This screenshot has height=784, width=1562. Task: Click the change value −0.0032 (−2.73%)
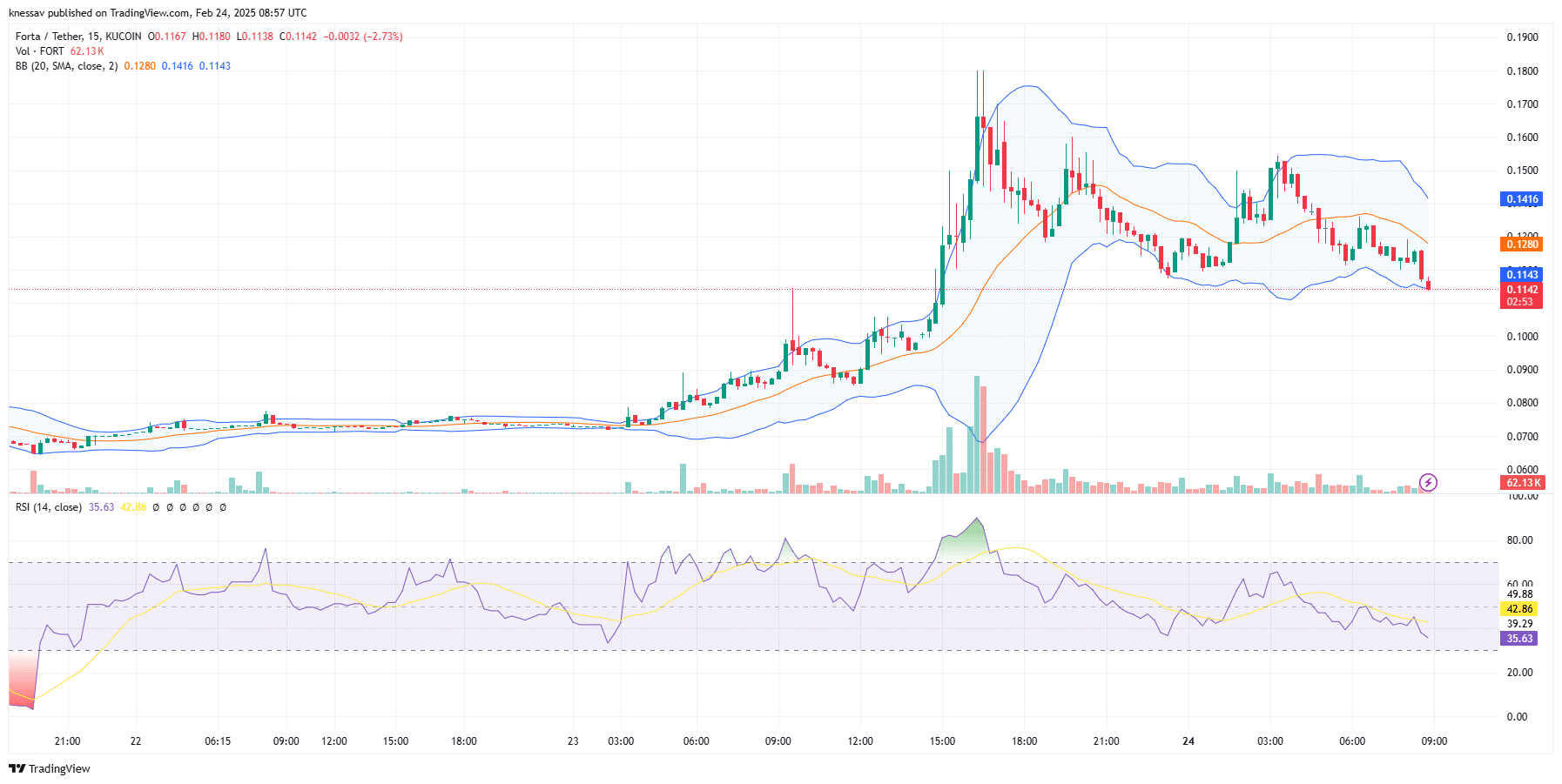[x=363, y=37]
